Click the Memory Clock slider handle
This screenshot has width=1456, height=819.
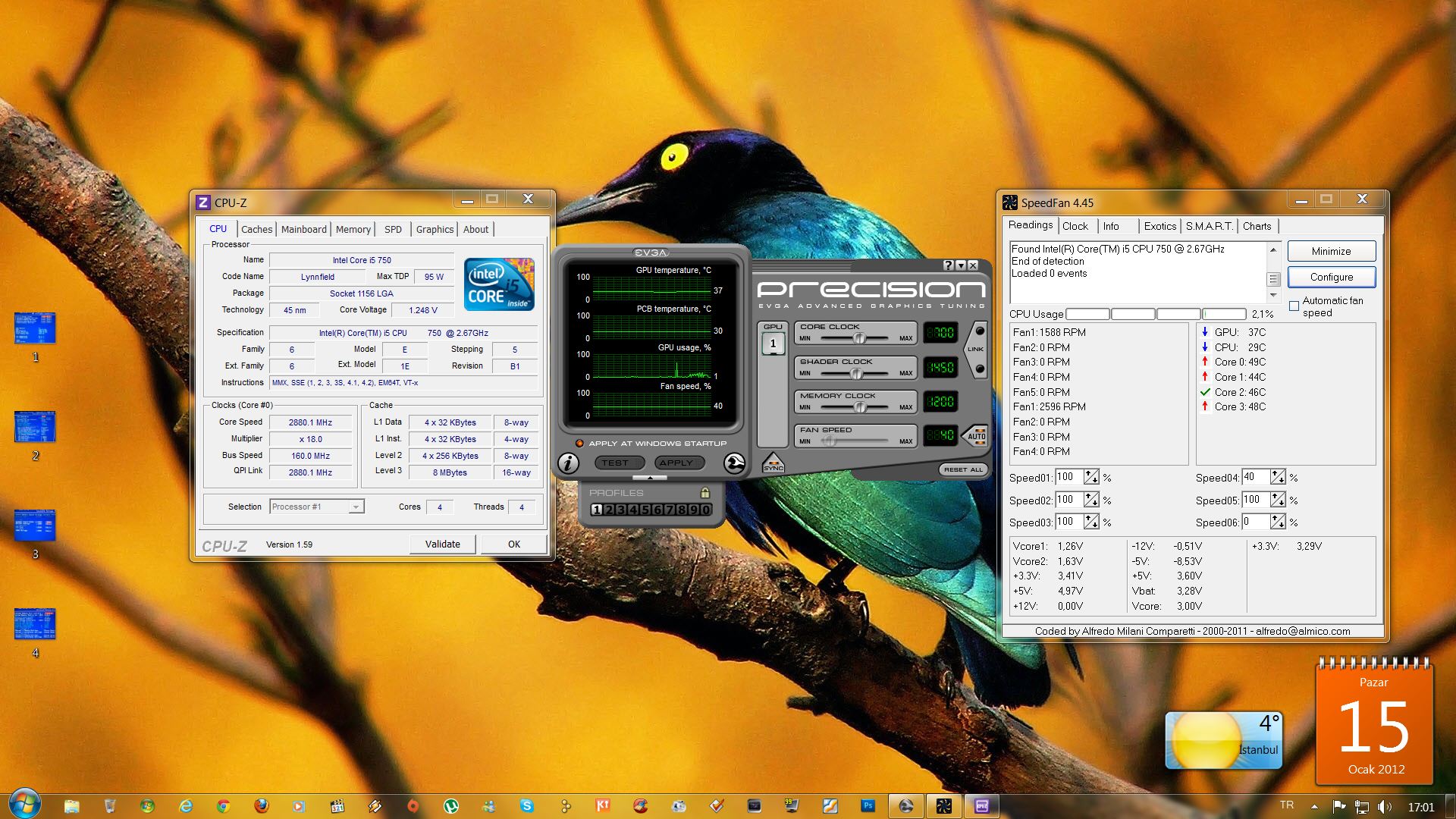(860, 407)
